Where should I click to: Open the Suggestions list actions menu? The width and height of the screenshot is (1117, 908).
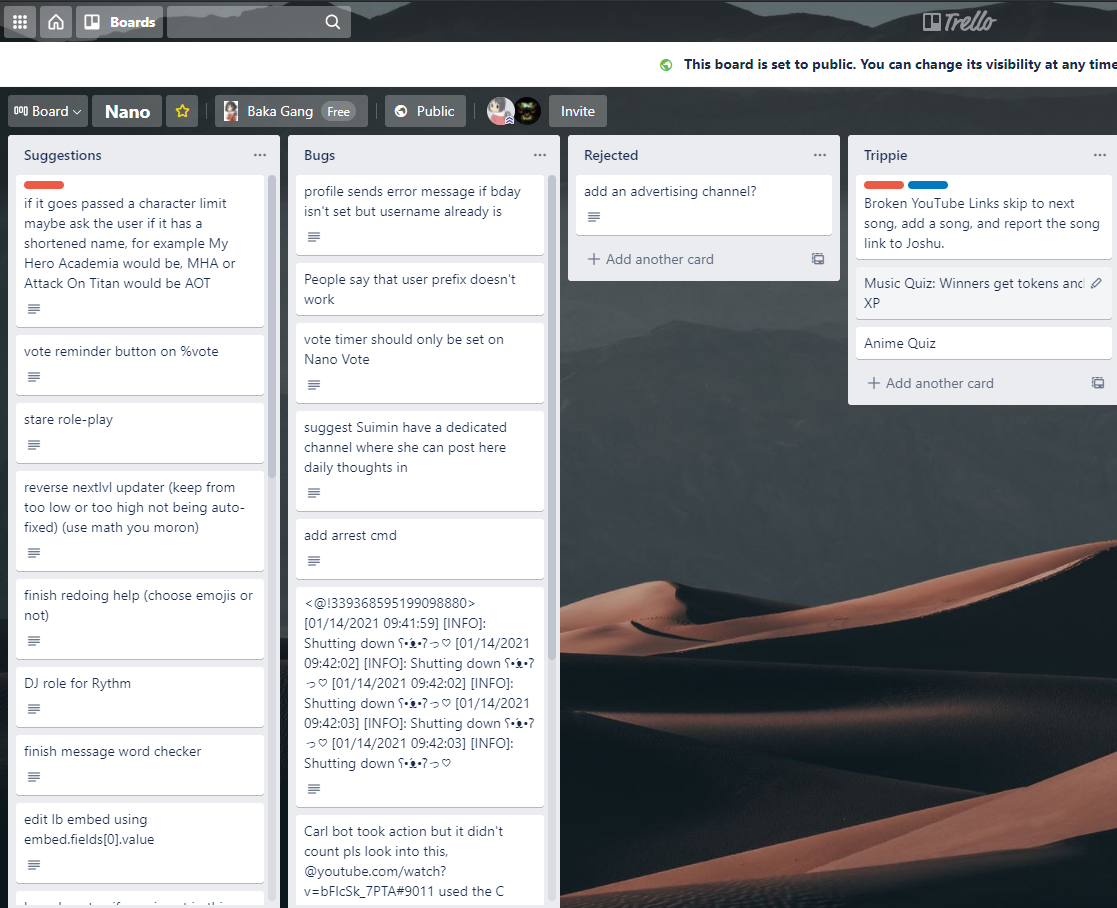(x=259, y=154)
